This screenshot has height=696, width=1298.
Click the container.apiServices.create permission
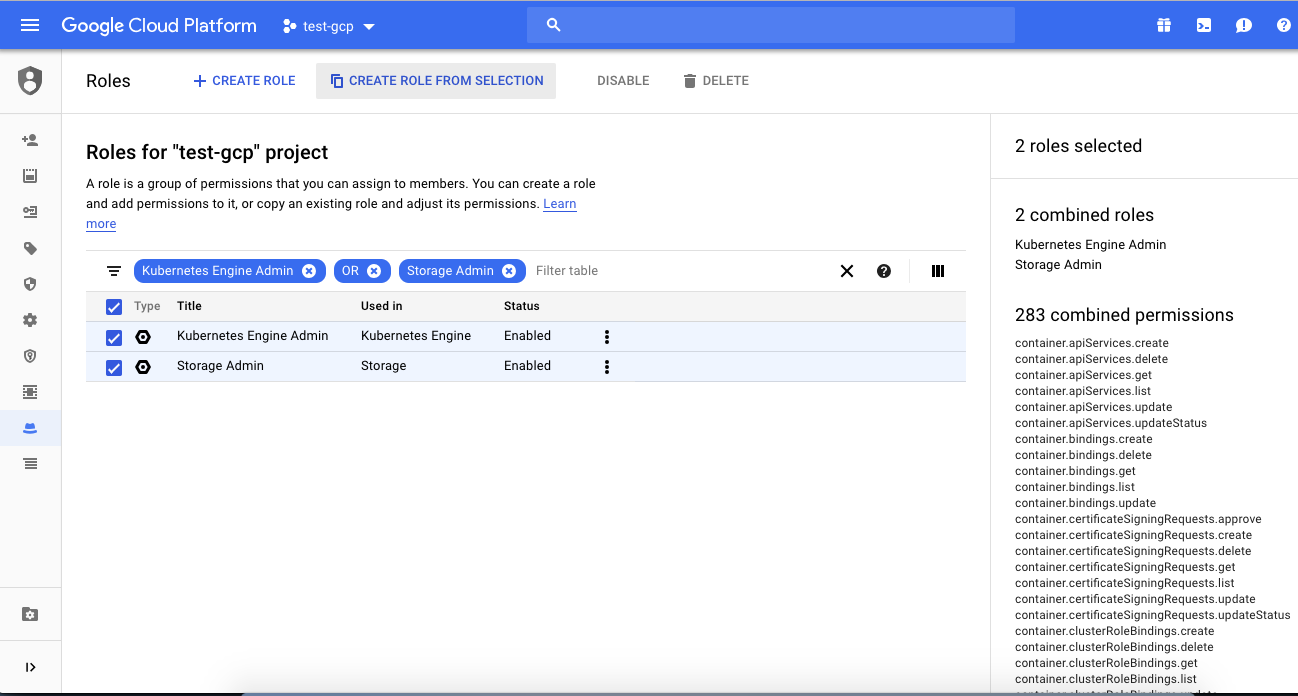[x=1092, y=343]
